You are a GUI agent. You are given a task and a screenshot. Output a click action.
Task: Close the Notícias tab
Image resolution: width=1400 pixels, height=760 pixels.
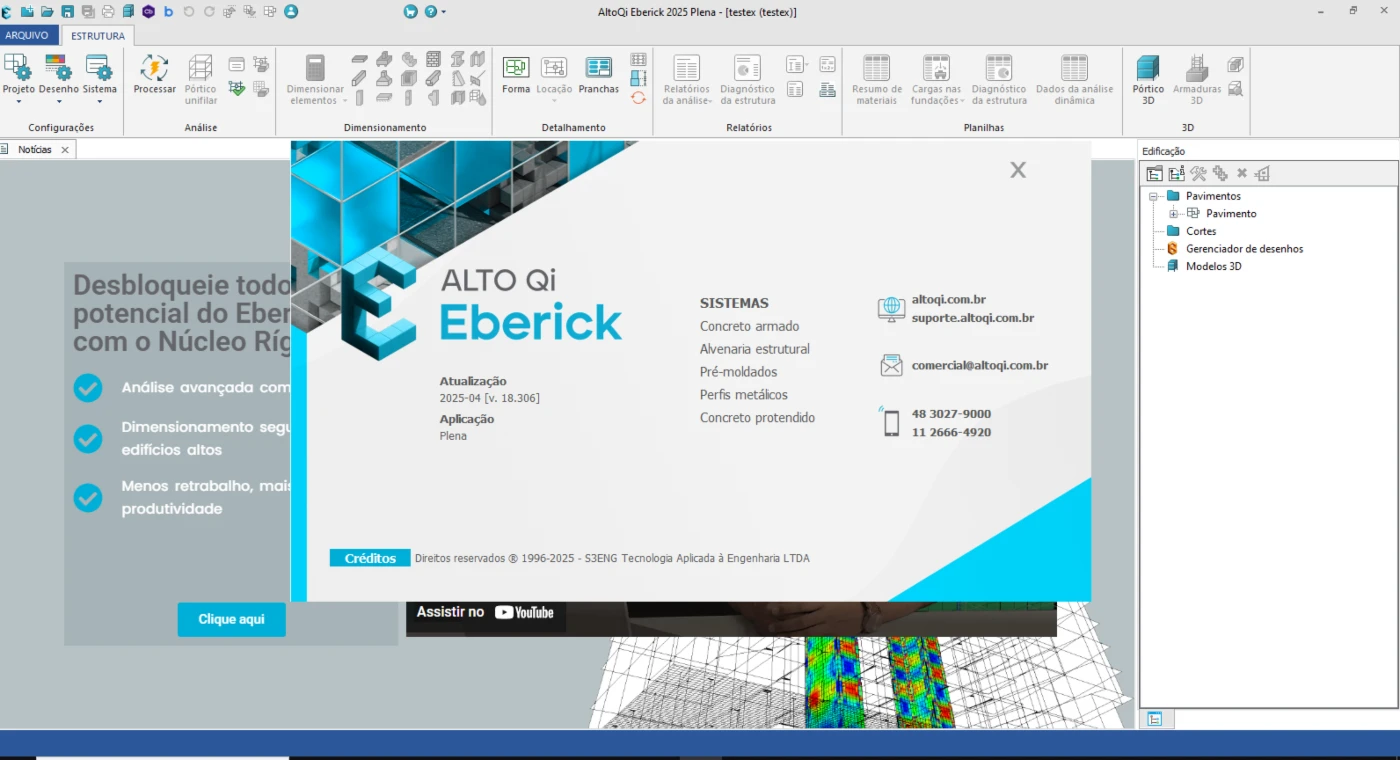click(65, 150)
